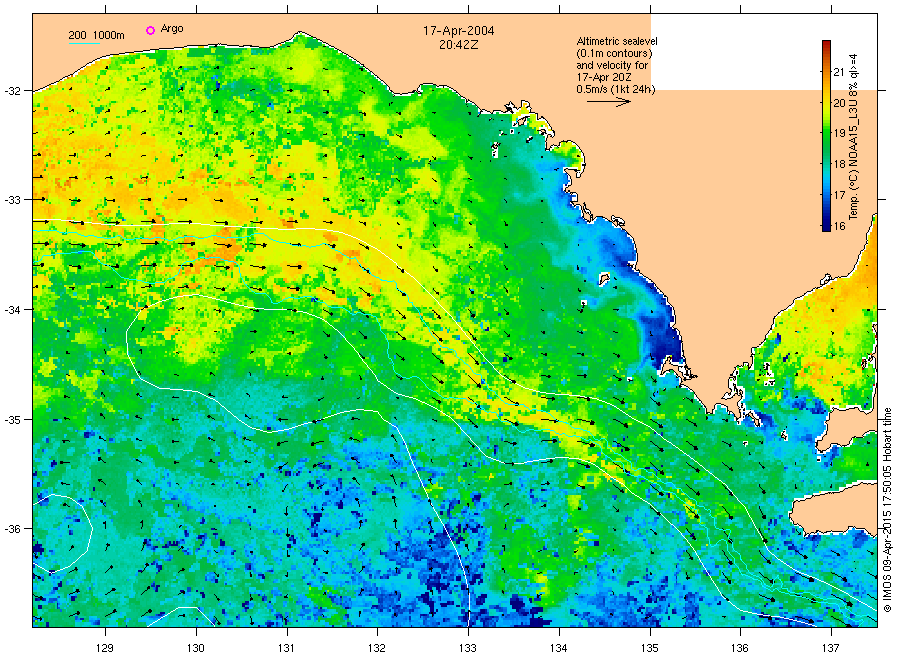Click the 137 longitude axis label

pos(831,648)
